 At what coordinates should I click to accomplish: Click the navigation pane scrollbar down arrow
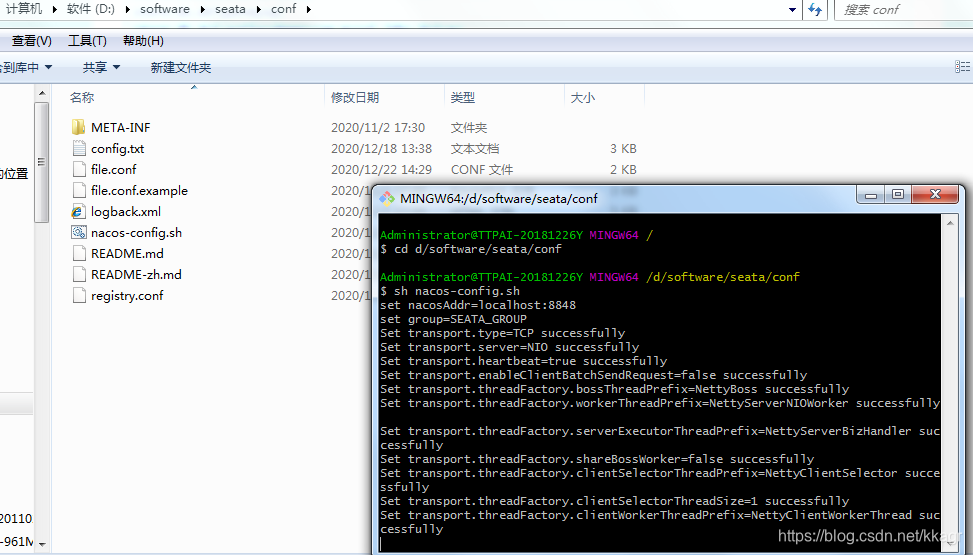pyautogui.click(x=42, y=544)
